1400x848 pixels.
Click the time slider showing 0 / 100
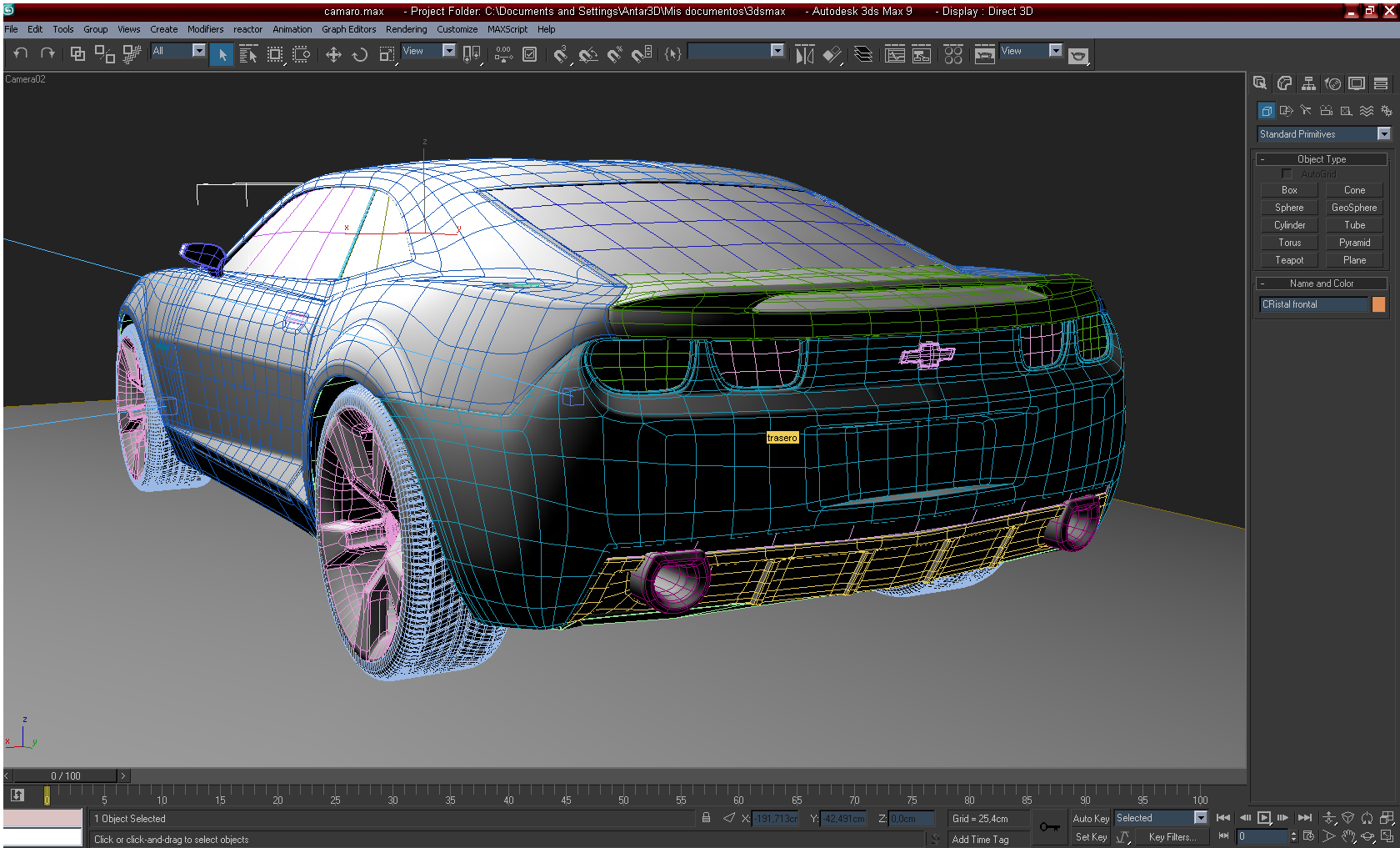click(x=66, y=776)
